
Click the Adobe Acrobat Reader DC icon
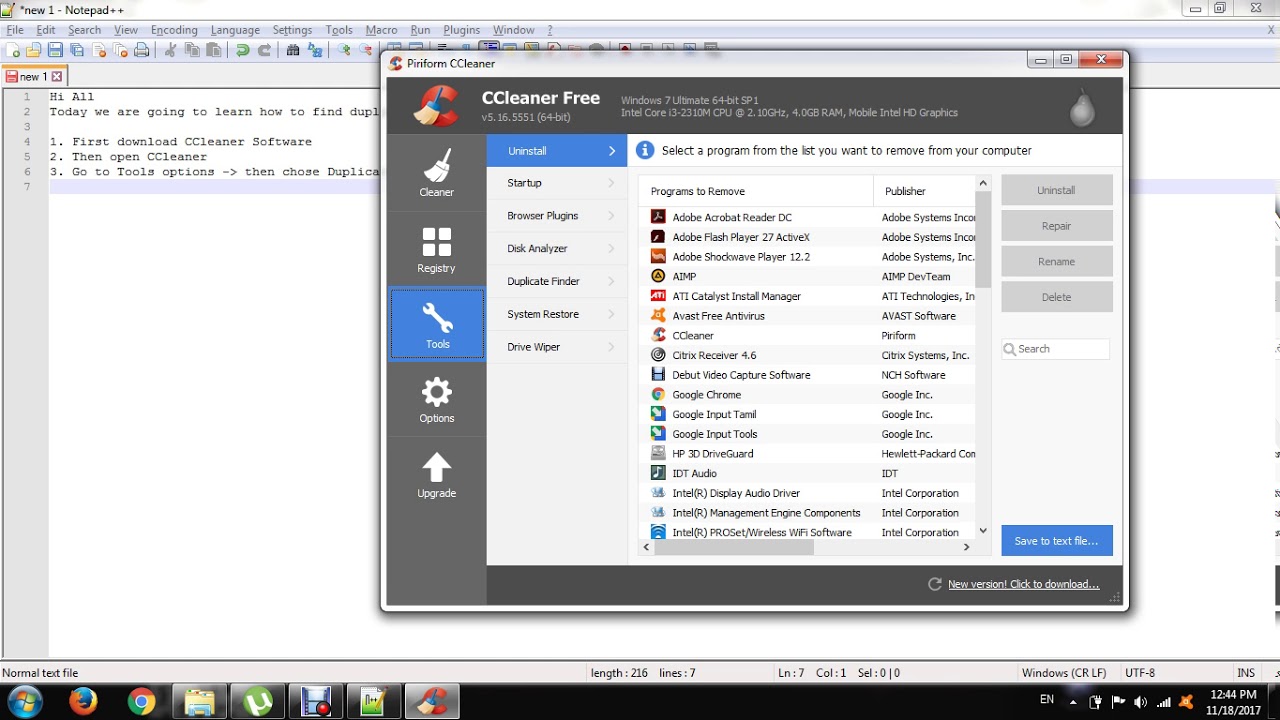click(658, 217)
